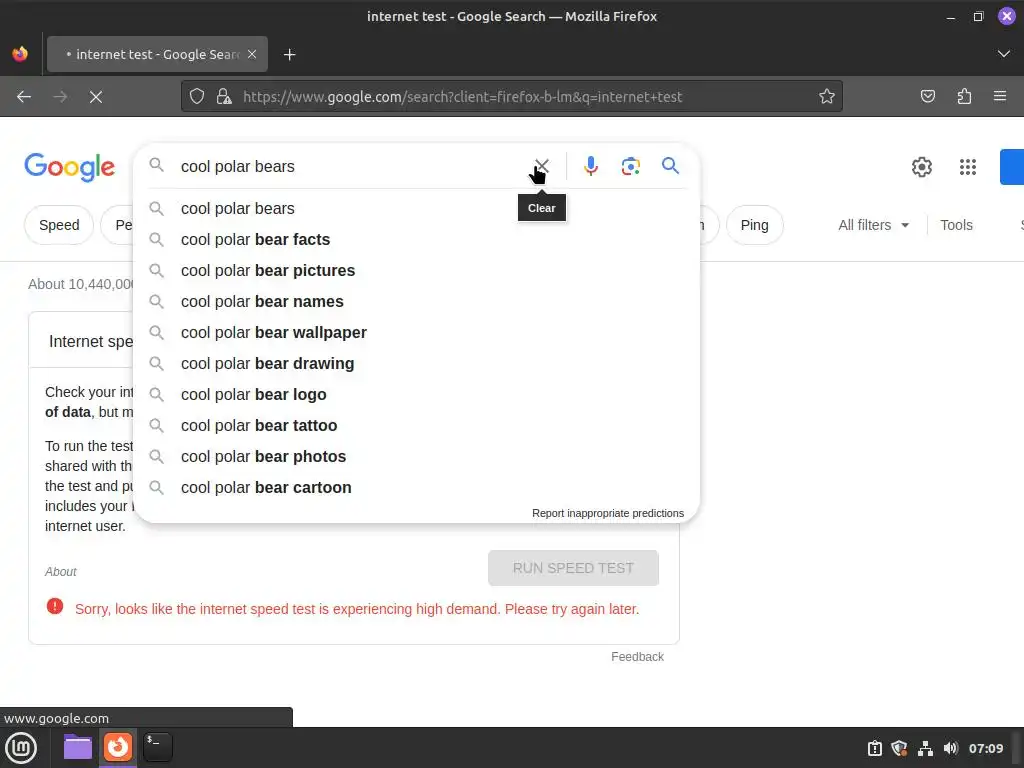This screenshot has width=1024, height=768.
Task: Click the RUN SPEED TEST button
Action: 573,568
